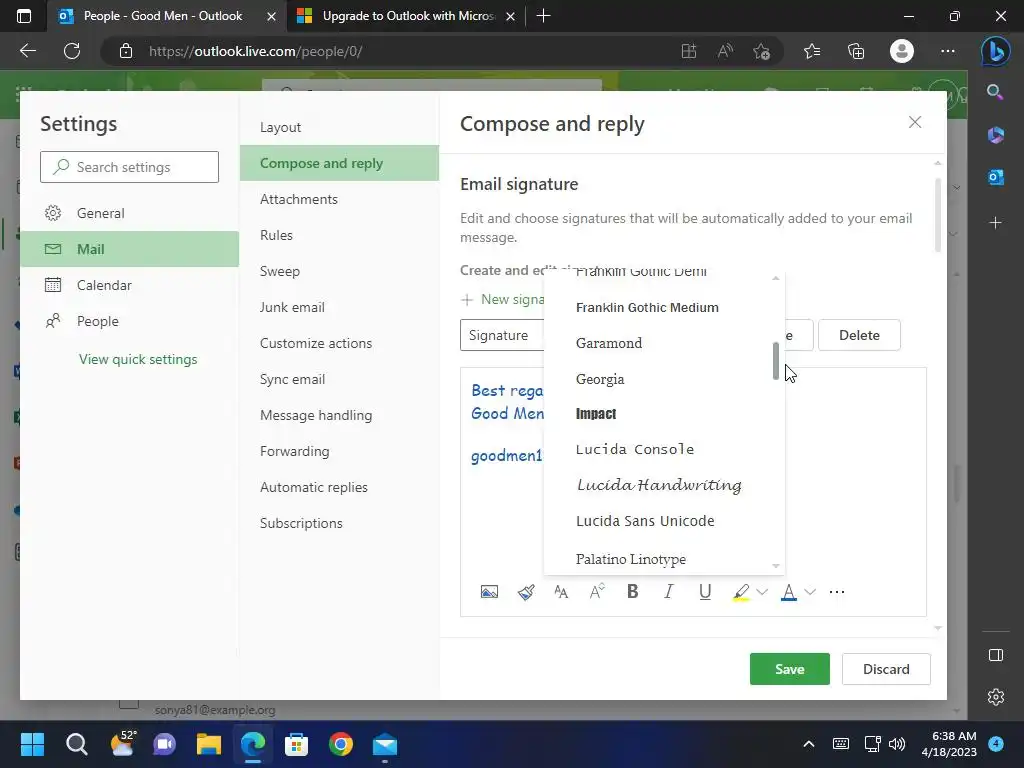Open General settings category
Viewport: 1024px width, 768px height.
pyautogui.click(x=129, y=213)
